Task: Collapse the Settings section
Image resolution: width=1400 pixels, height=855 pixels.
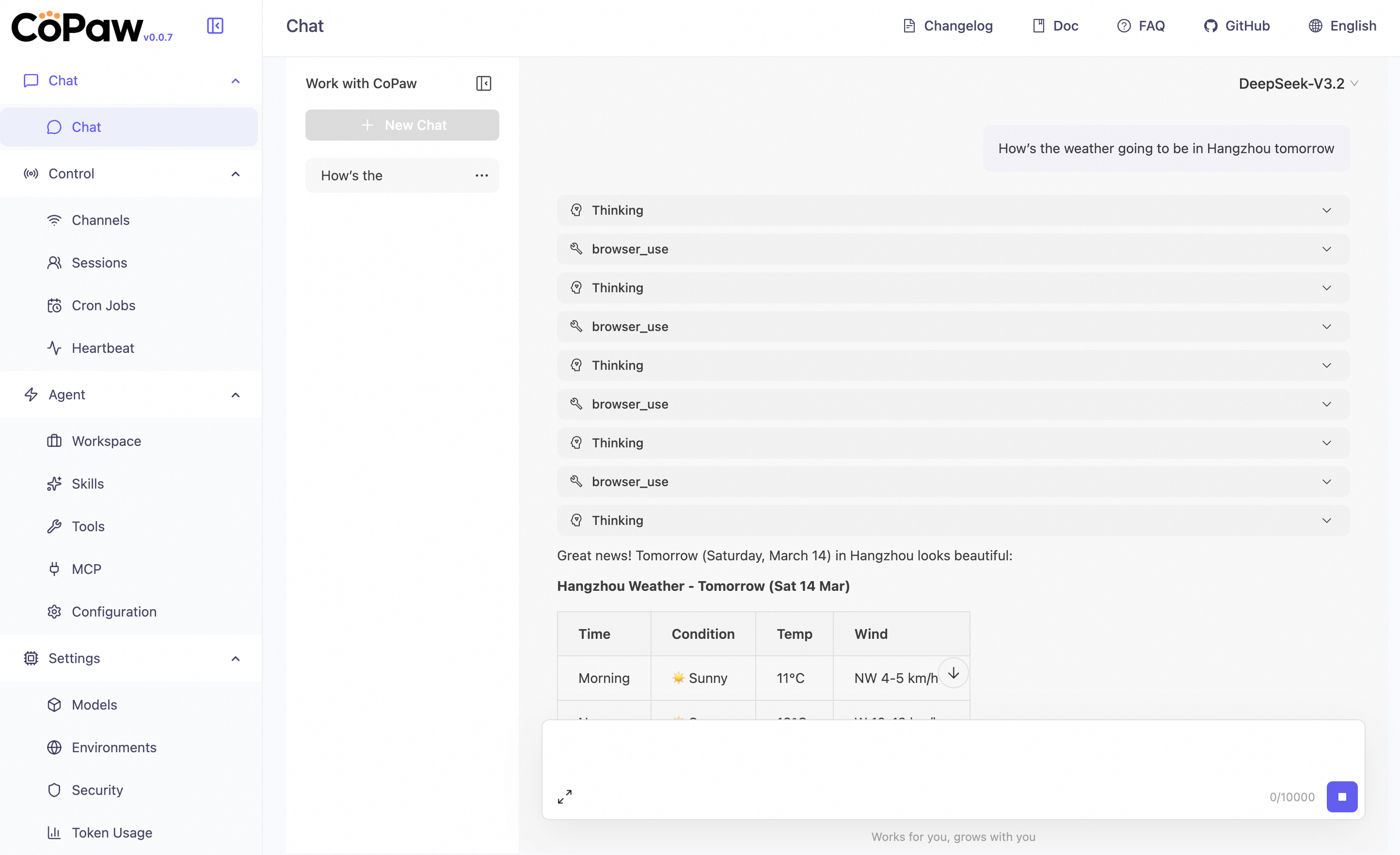Action: [x=235, y=658]
